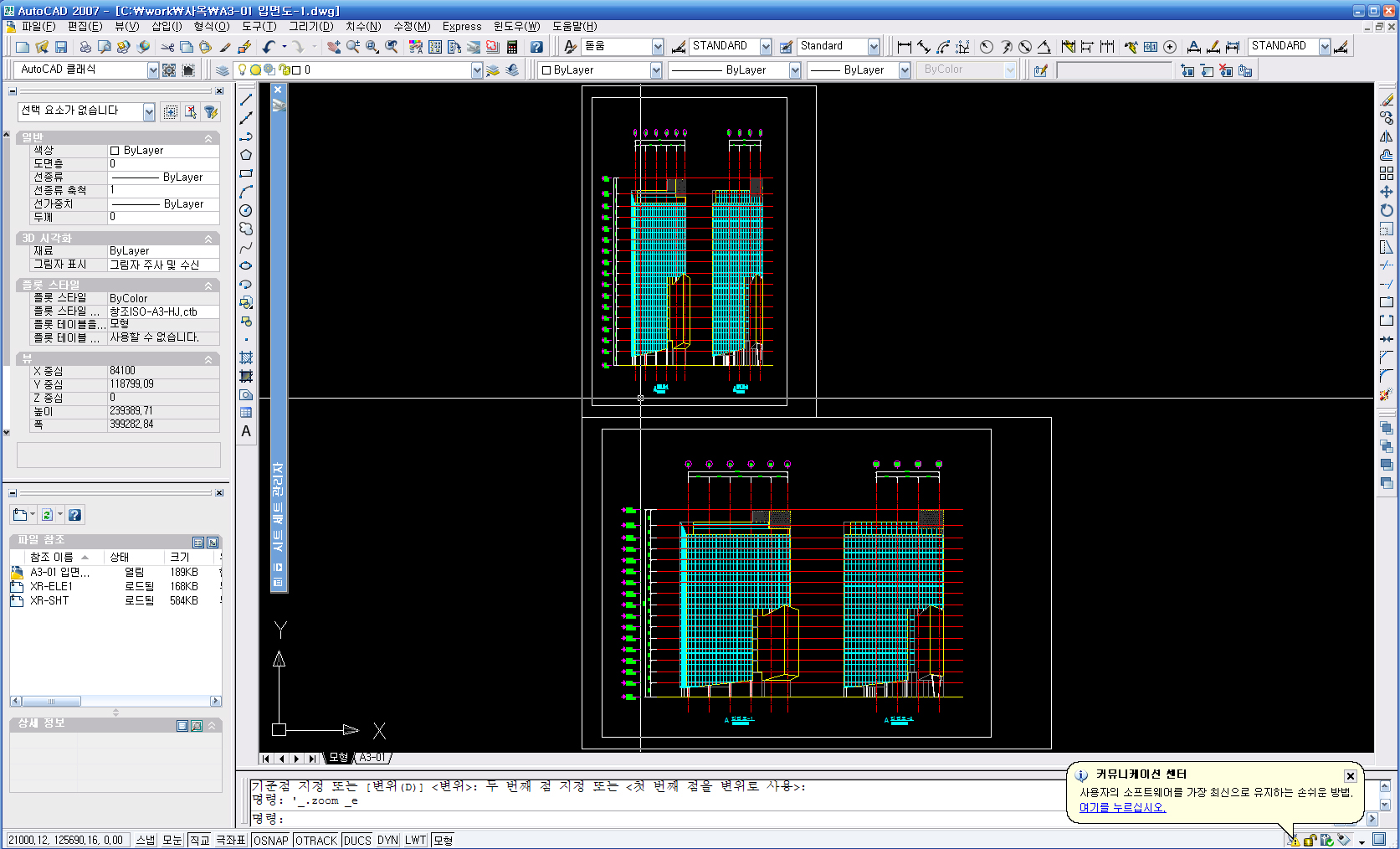Open the layer list dropdown
The image size is (1400, 849).
(x=476, y=70)
